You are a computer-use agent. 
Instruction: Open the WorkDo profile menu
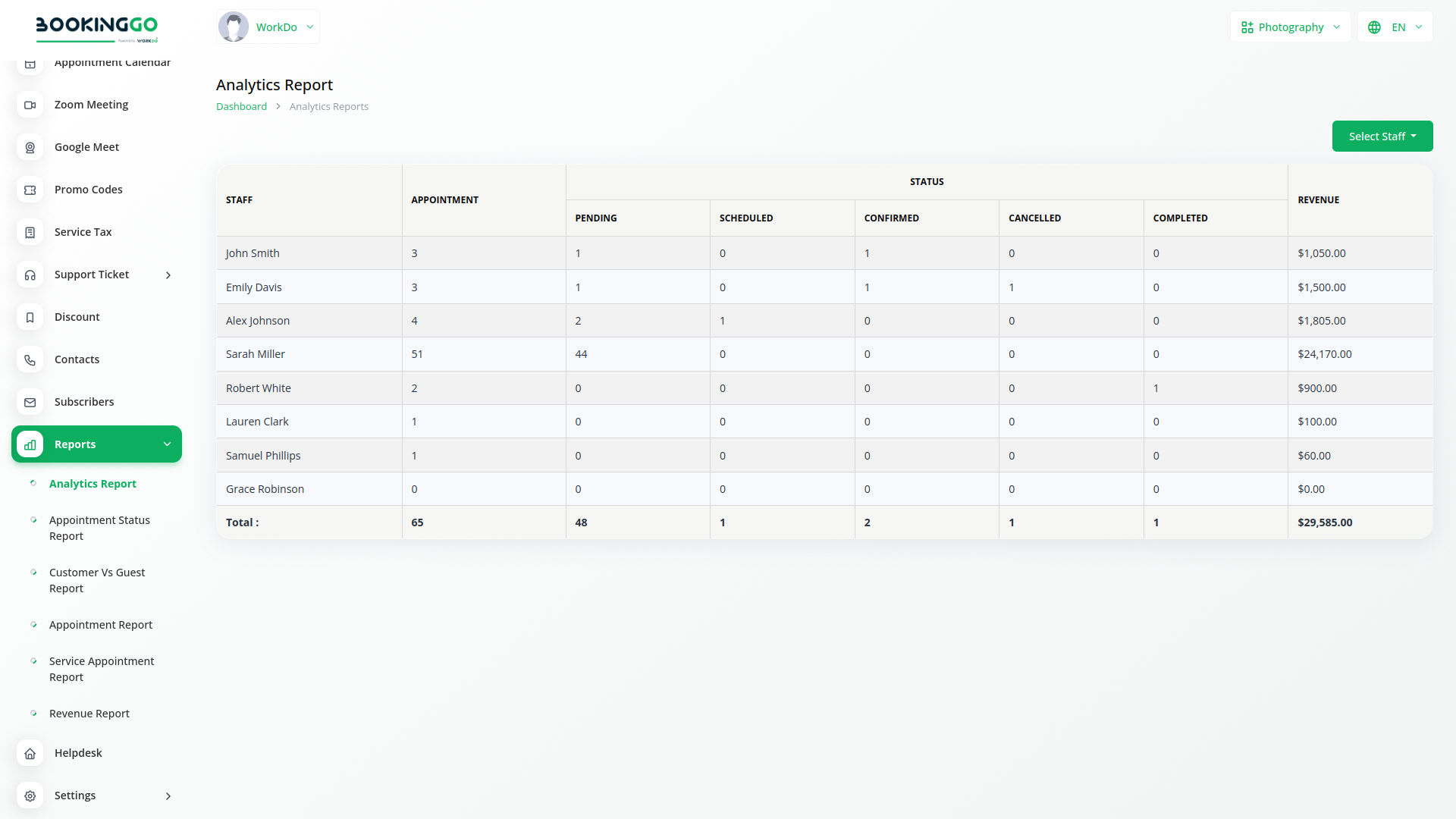click(268, 27)
